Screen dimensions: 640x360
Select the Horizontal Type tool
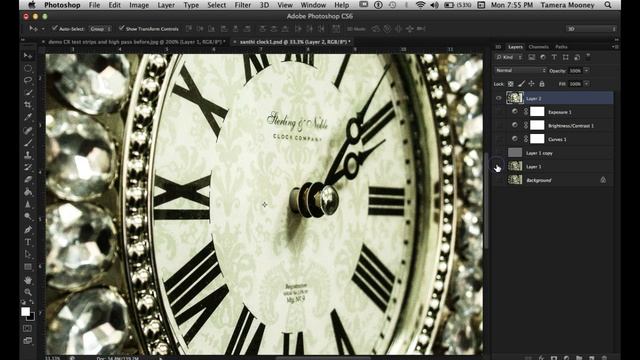click(x=28, y=242)
